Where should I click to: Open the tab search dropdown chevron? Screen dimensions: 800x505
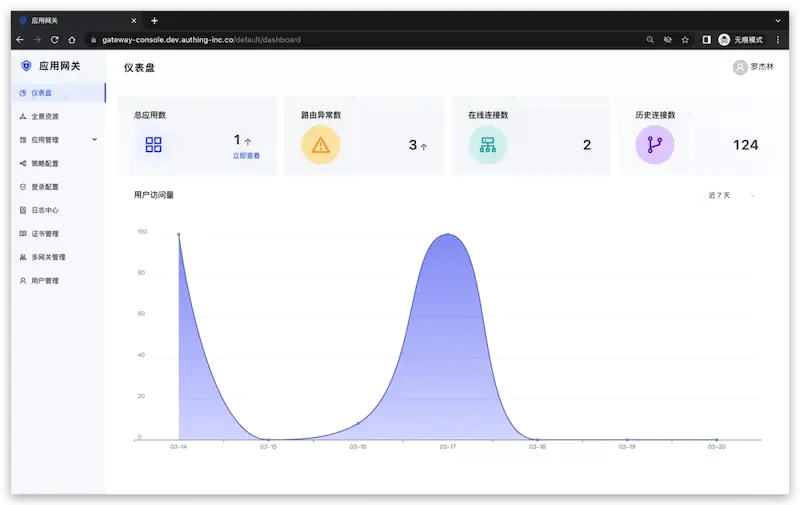tap(778, 21)
